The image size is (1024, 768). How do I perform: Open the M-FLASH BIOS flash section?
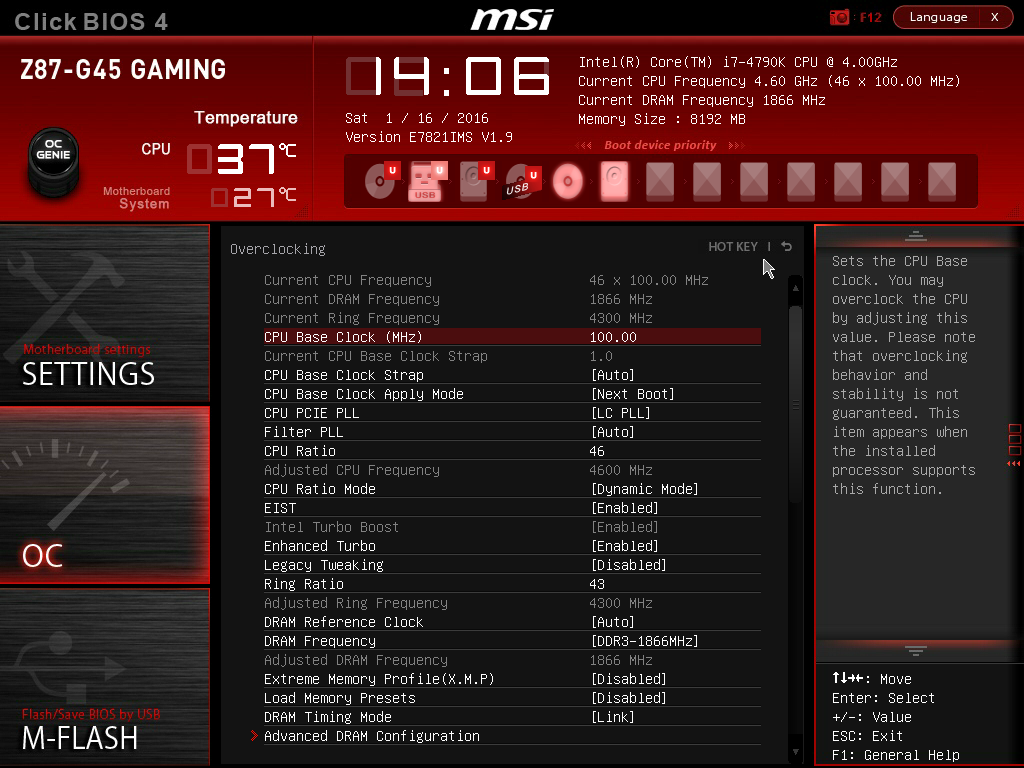pos(104,677)
